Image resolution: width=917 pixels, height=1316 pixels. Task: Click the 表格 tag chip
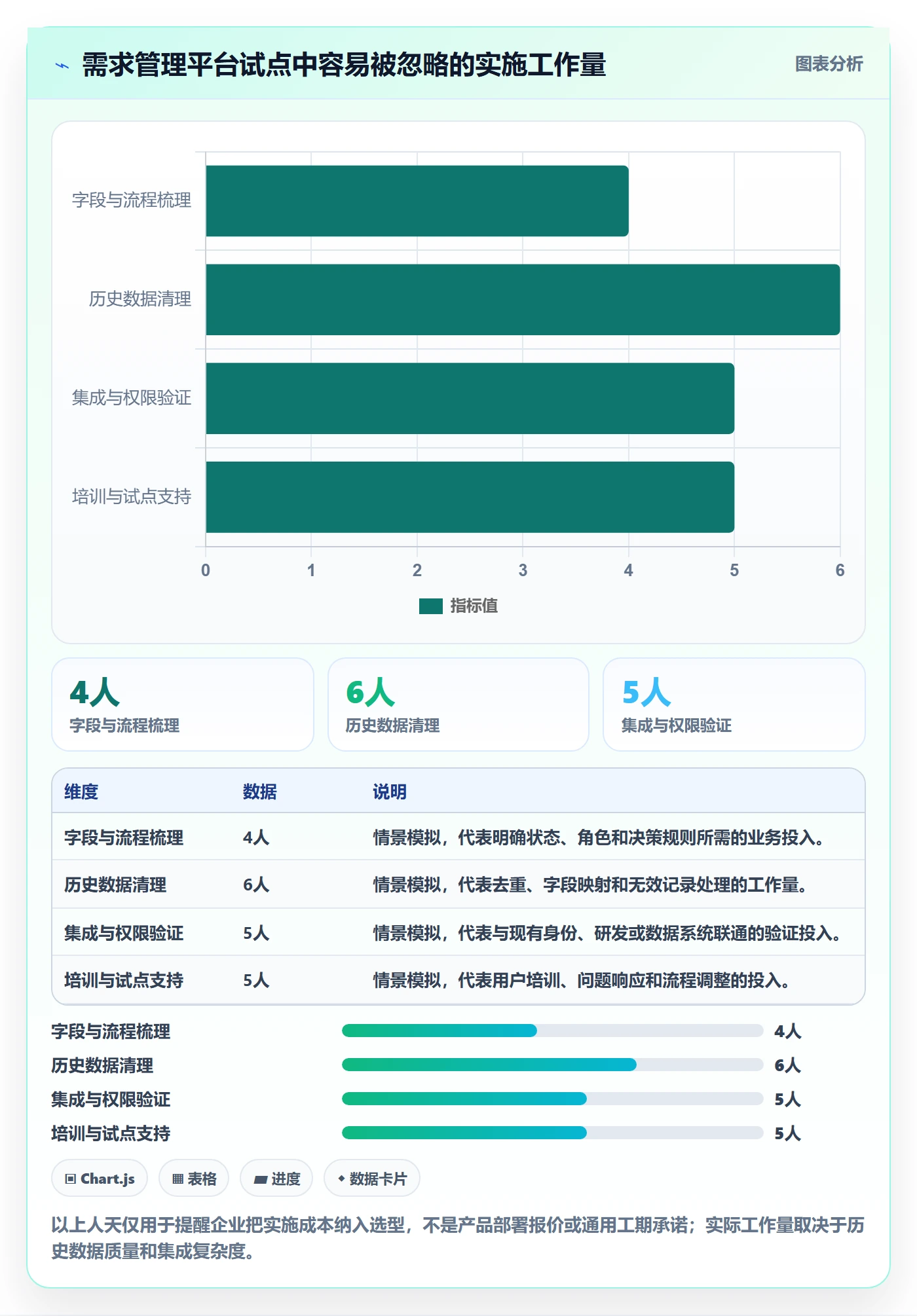[194, 1179]
